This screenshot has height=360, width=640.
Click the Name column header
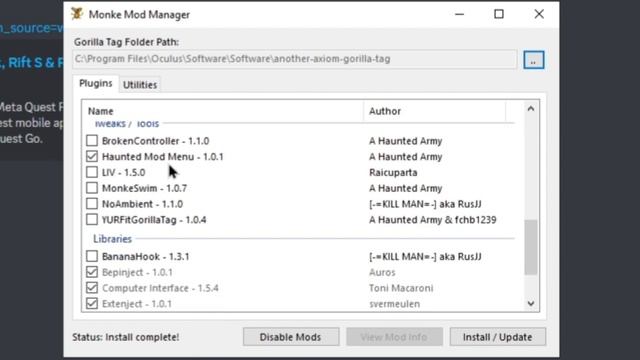(x=224, y=111)
